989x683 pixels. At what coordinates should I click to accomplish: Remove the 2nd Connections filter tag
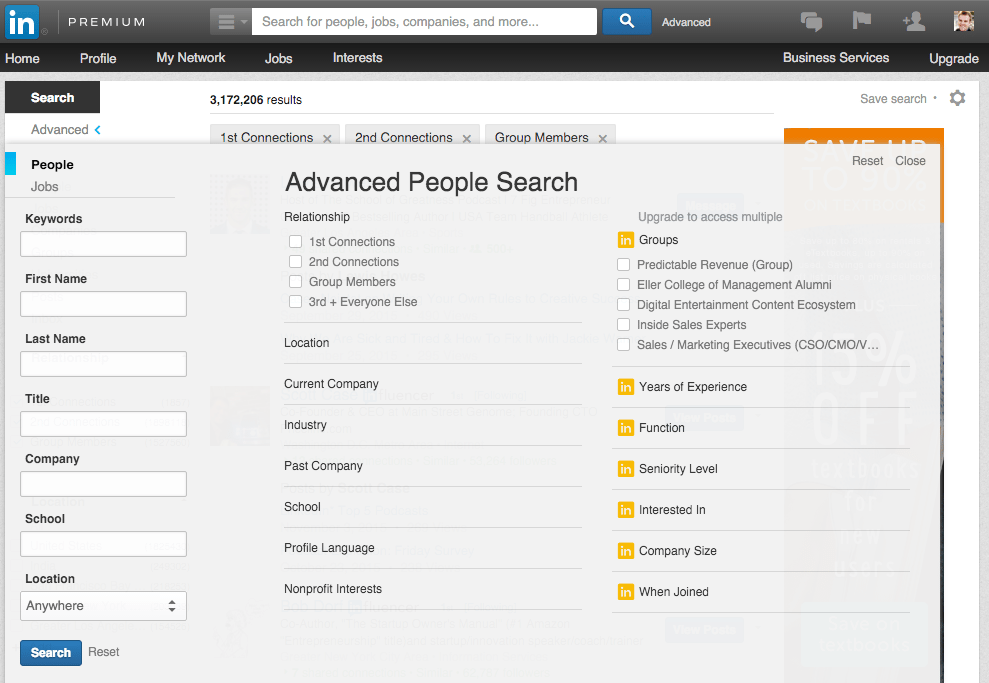tap(467, 139)
